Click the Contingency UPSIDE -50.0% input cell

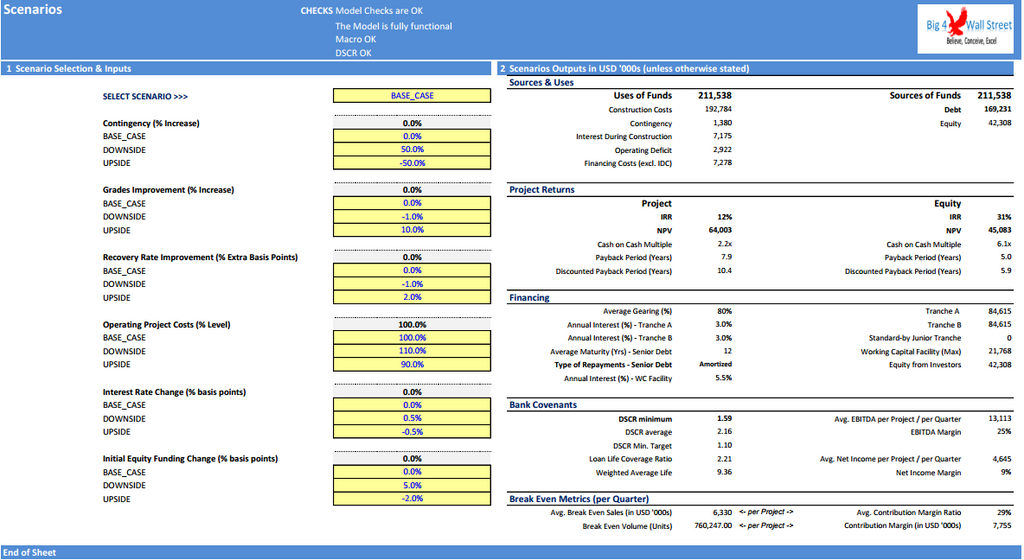tap(411, 163)
